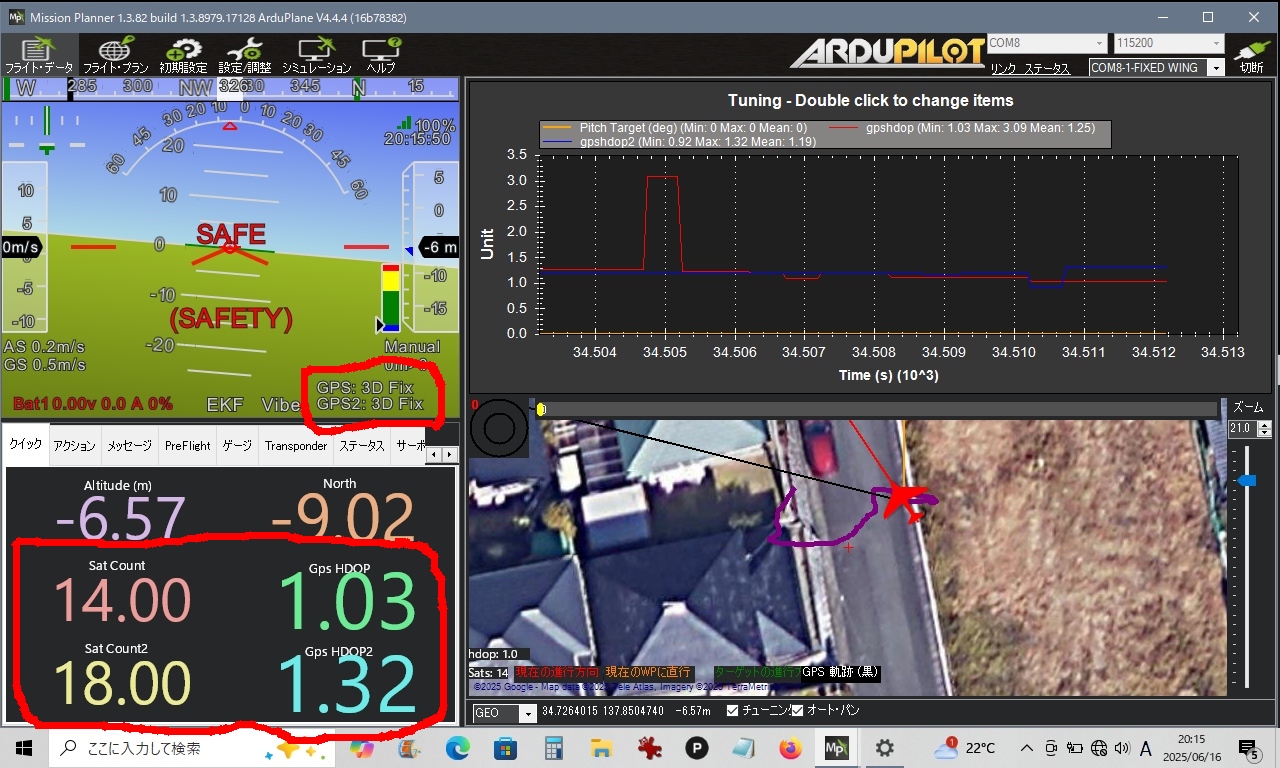Open the 初期設定 (Initial Setup) gear icon
This screenshot has width=1280, height=768.
183,55
